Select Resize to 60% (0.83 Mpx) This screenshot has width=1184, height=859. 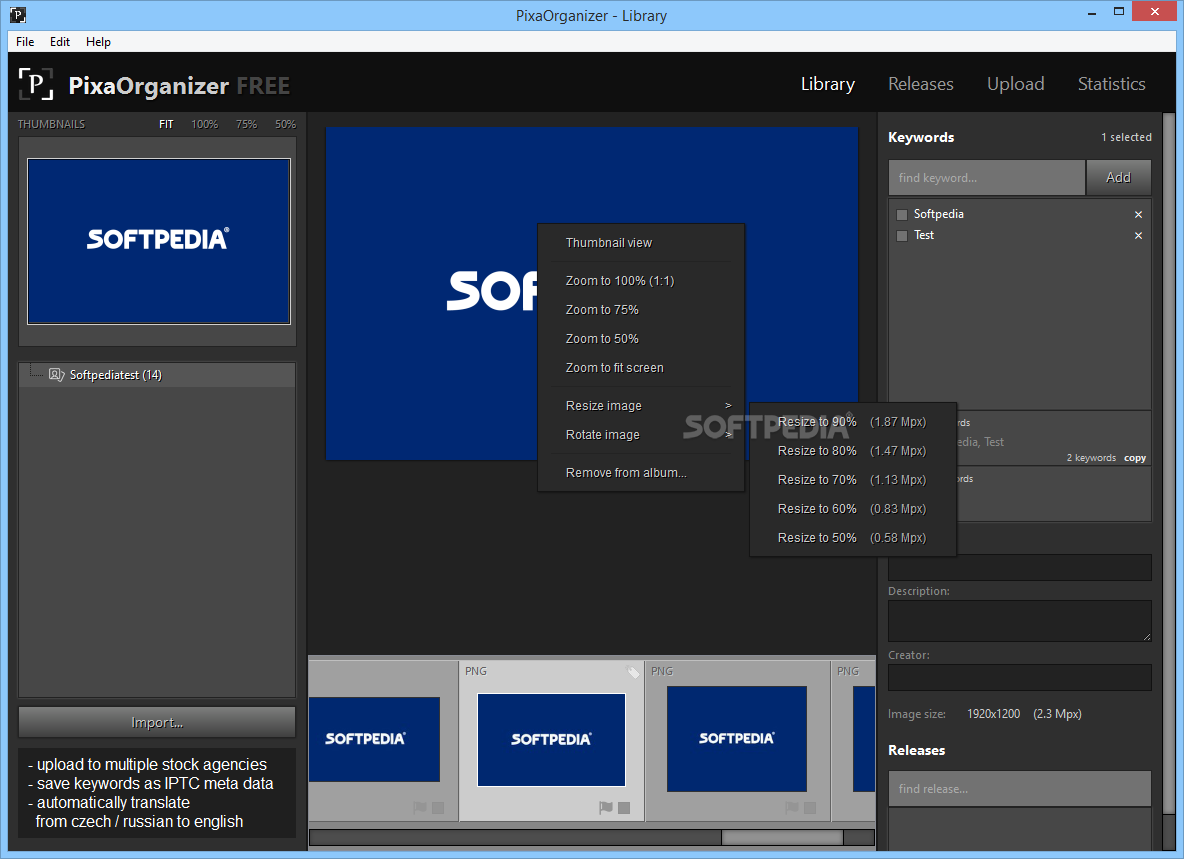click(853, 509)
